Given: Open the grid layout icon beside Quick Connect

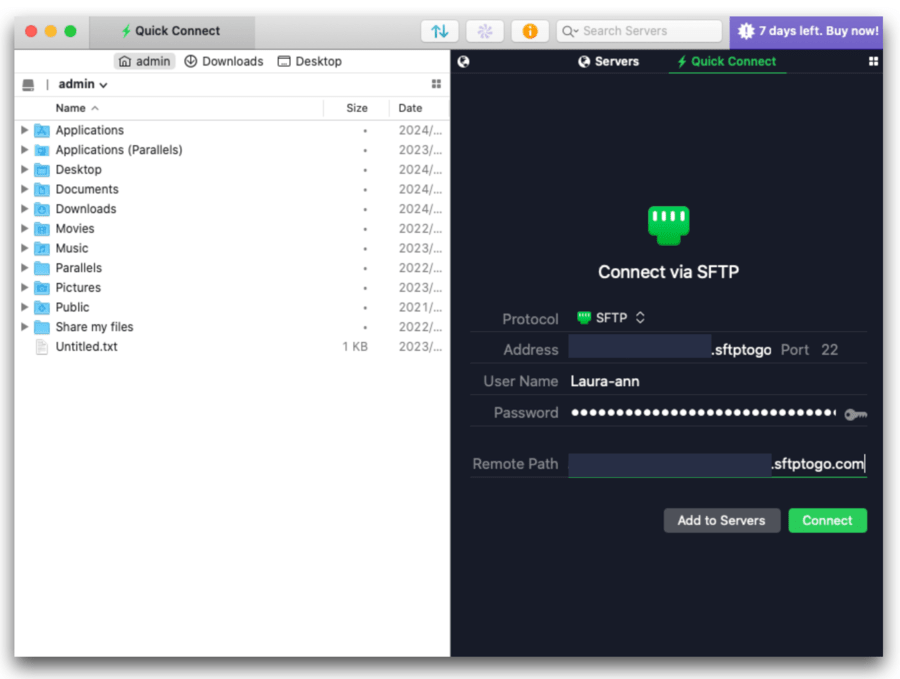Looking at the screenshot, I should pos(872,61).
